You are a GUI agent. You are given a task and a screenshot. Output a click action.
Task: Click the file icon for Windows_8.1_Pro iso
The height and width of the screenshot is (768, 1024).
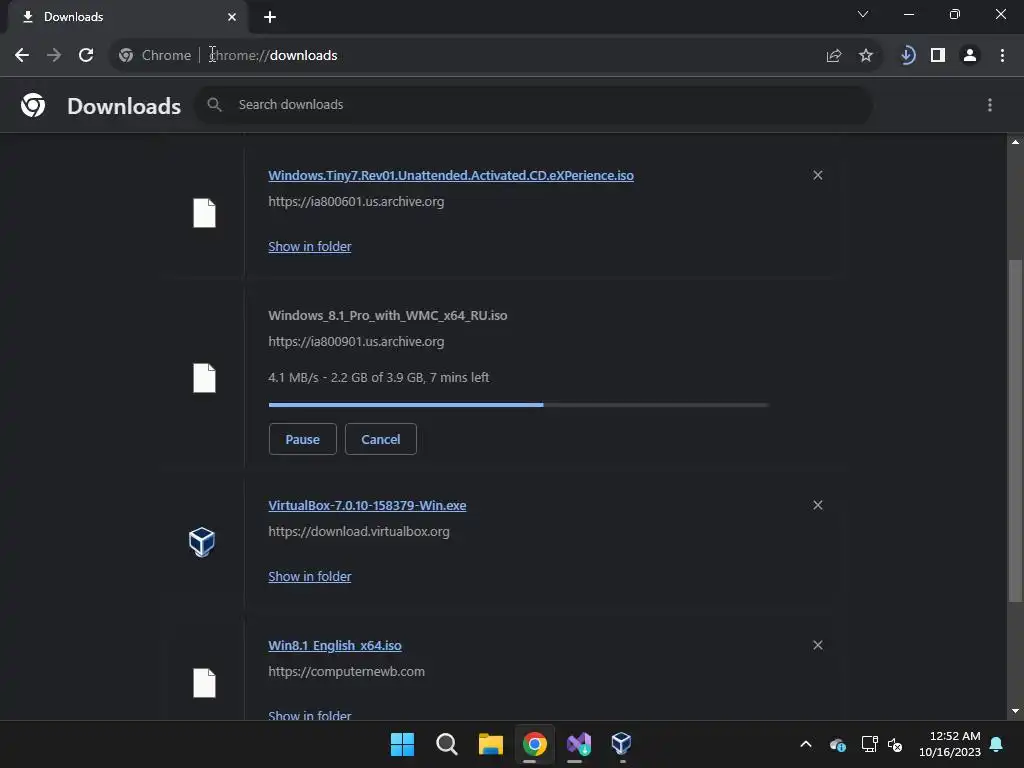tap(204, 378)
